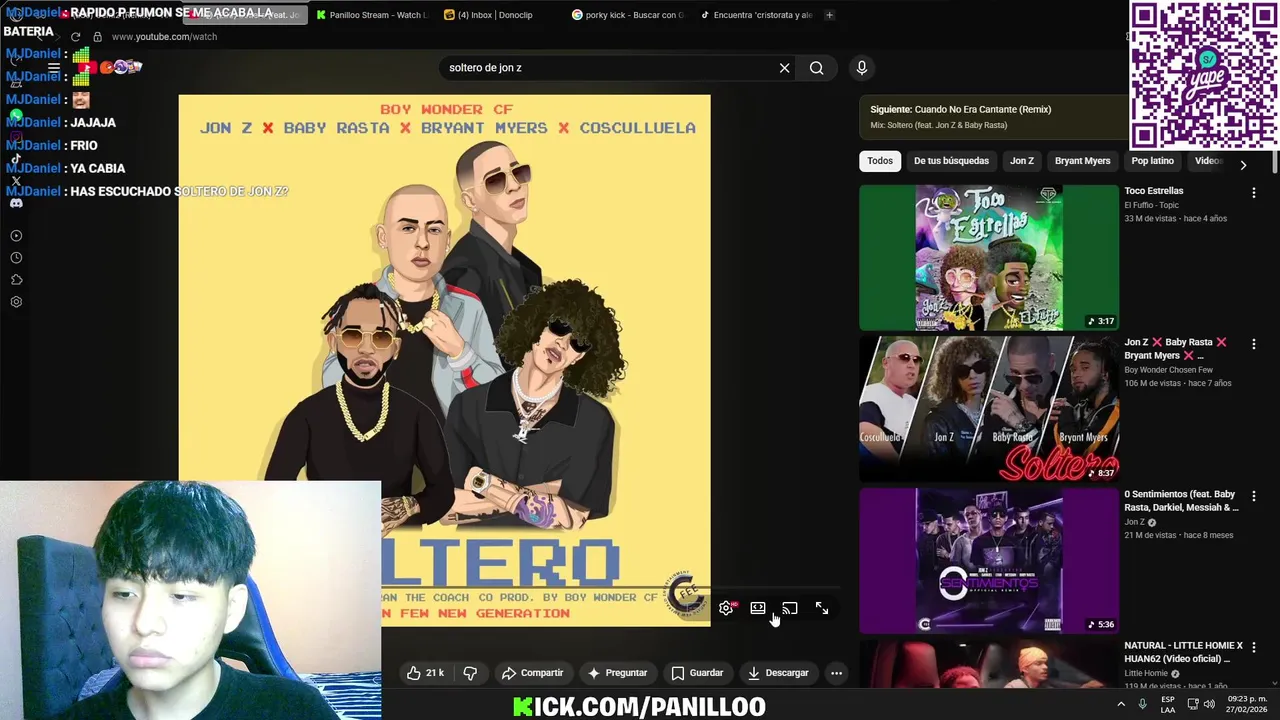Click the Preguntar button

[618, 673]
